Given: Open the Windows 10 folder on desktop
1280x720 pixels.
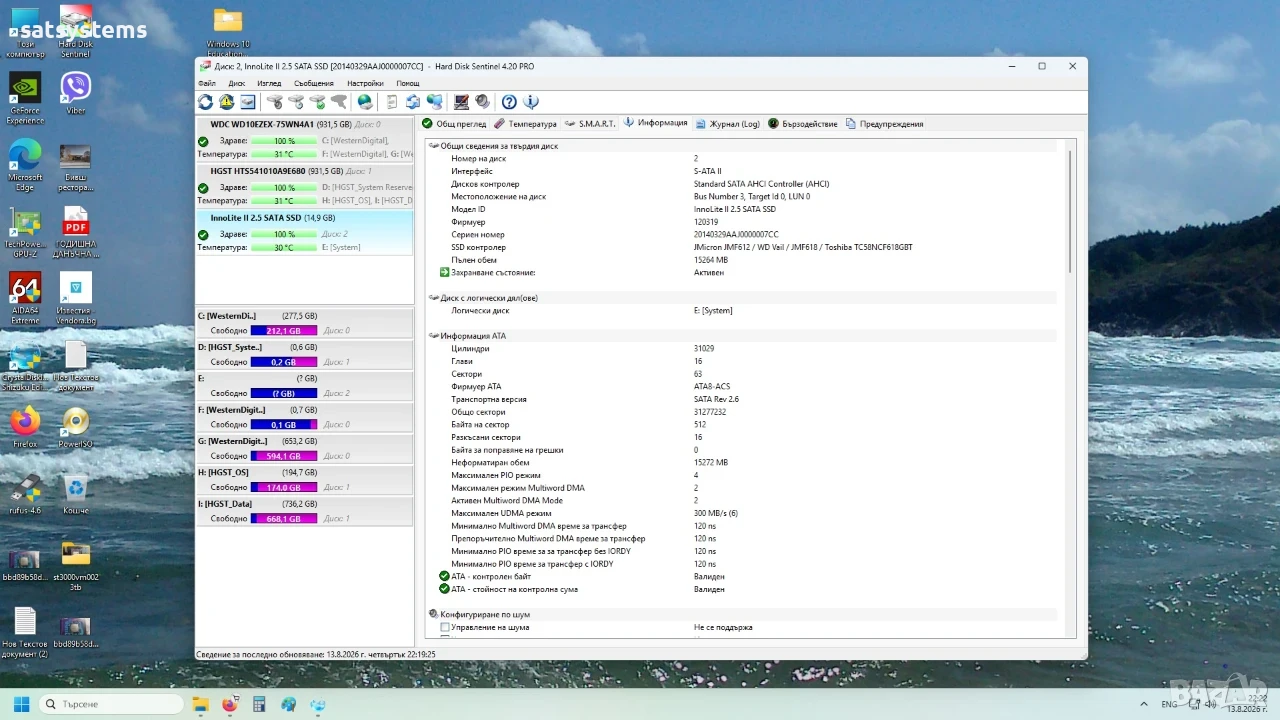Looking at the screenshot, I should 228,32.
